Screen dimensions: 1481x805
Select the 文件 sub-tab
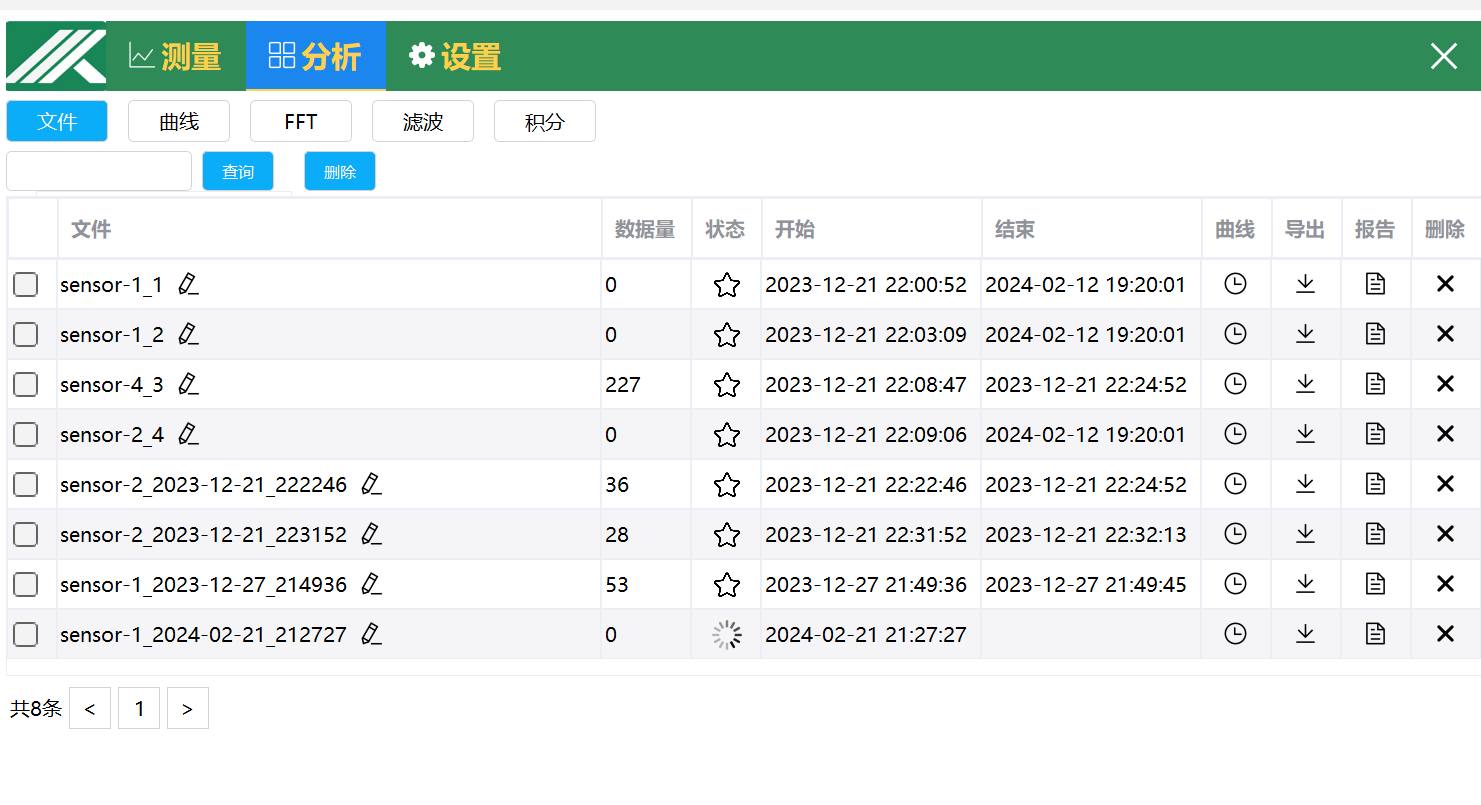tap(57, 121)
